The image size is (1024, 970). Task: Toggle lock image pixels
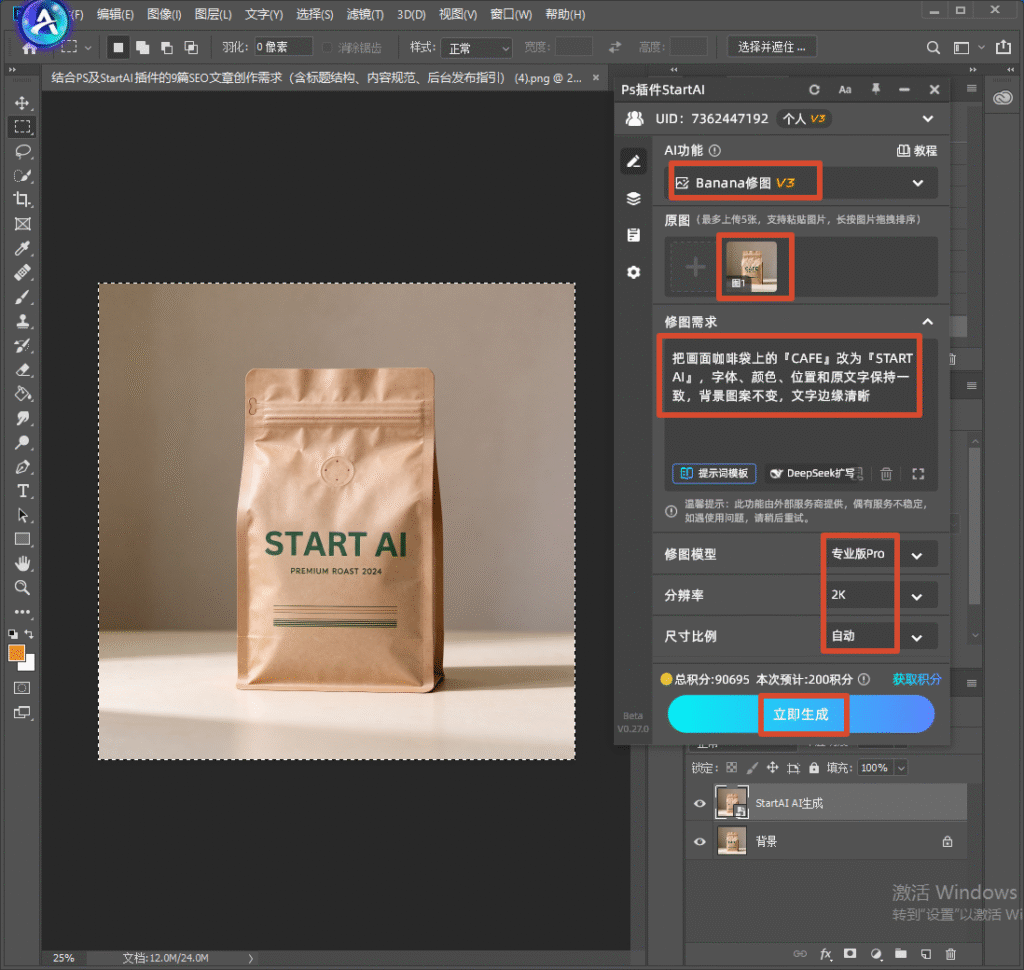pyautogui.click(x=752, y=768)
